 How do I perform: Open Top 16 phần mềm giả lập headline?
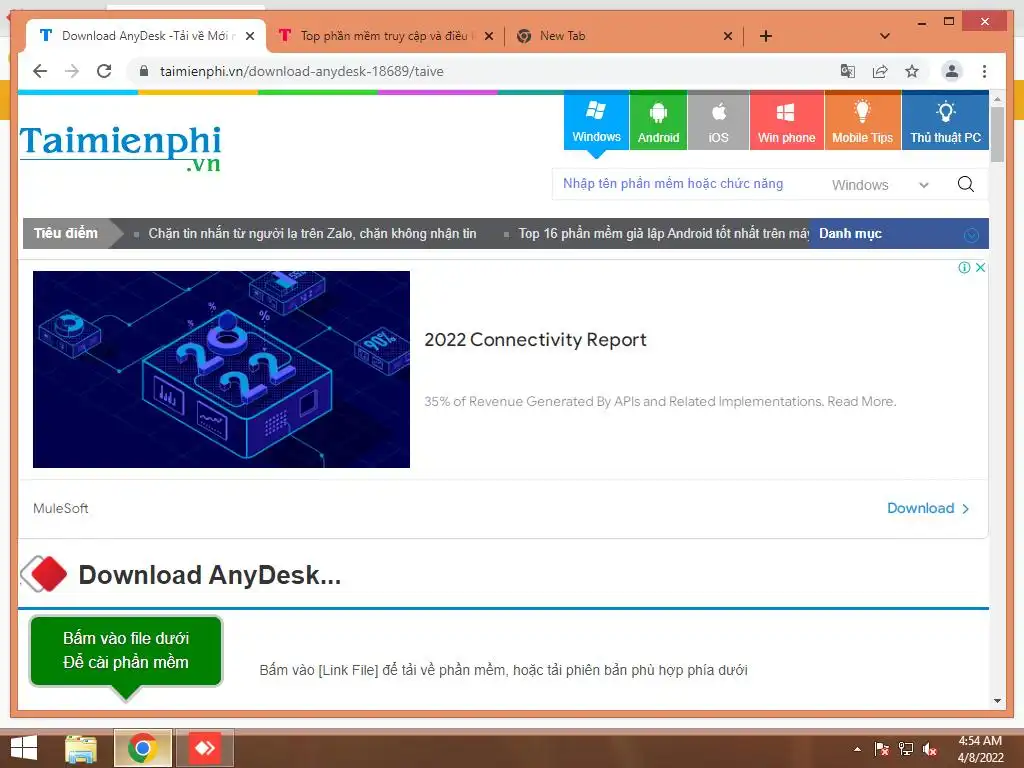point(664,233)
